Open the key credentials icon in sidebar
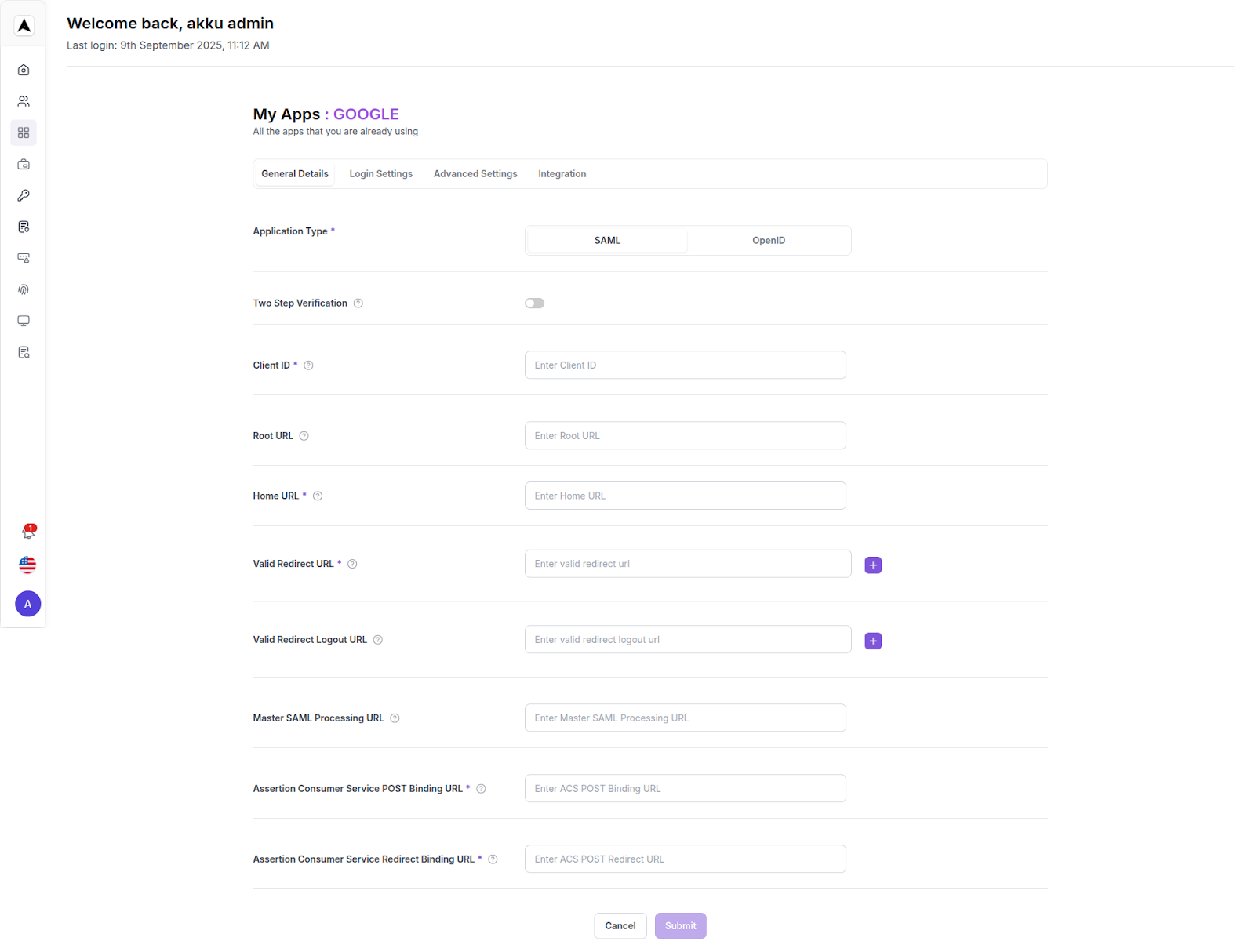 [x=24, y=195]
